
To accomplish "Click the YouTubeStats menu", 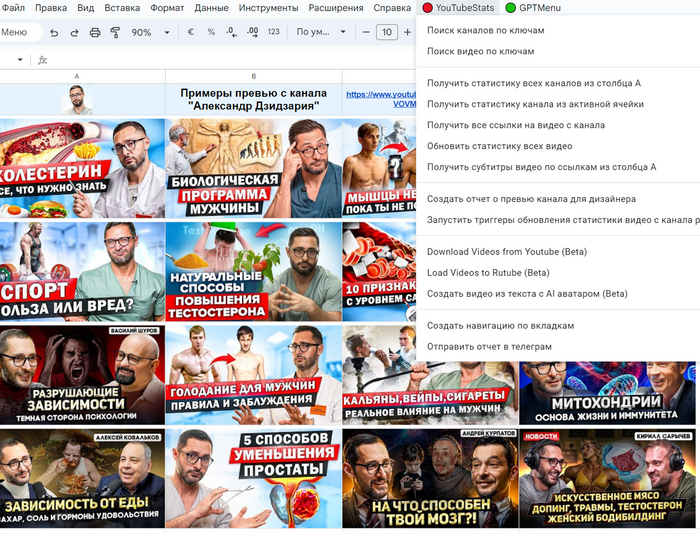I will pyautogui.click(x=458, y=8).
